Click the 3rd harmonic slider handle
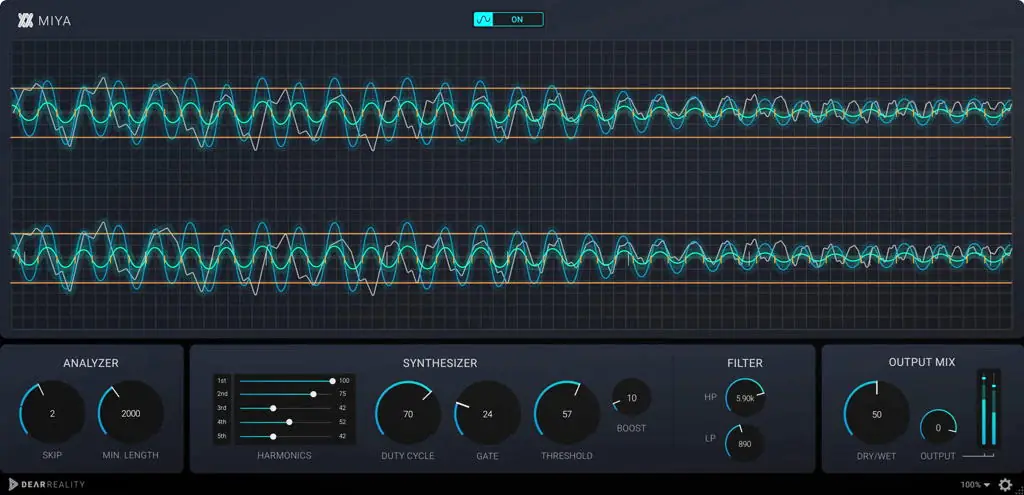 [273, 408]
